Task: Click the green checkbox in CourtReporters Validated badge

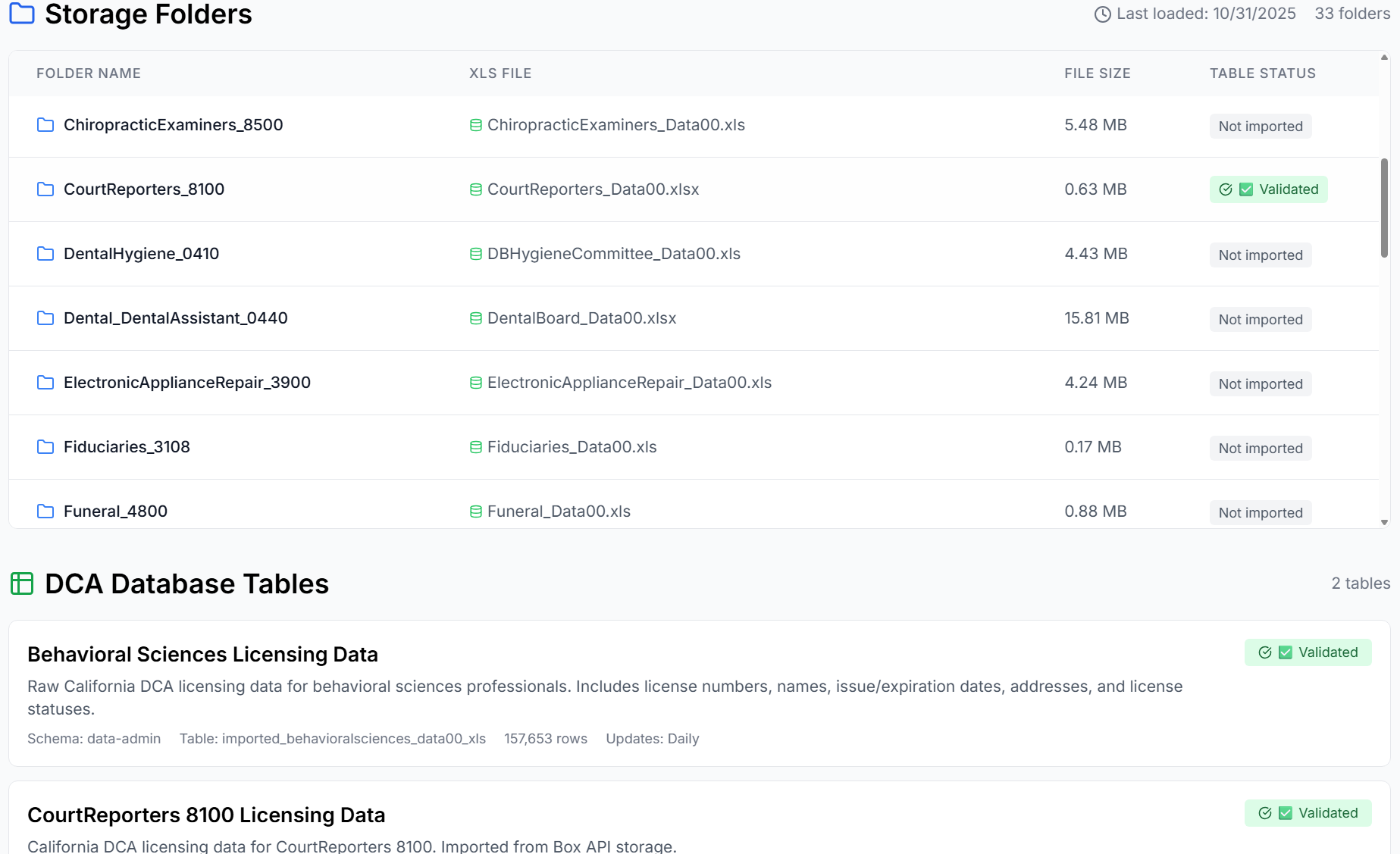Action: (1246, 189)
